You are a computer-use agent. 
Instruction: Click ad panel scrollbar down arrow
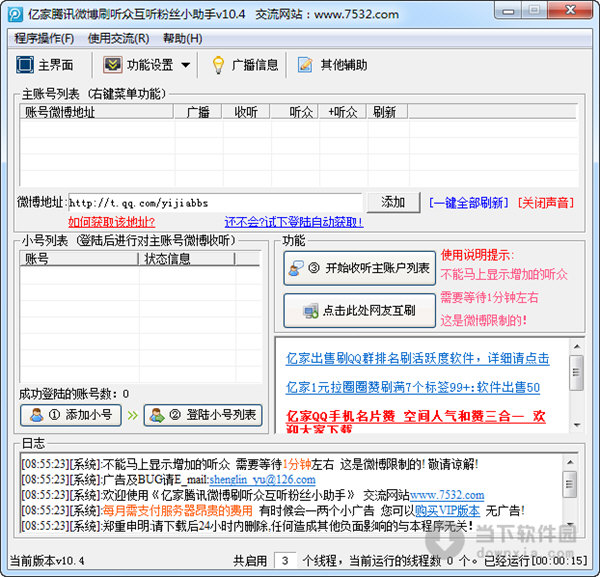(x=577, y=425)
